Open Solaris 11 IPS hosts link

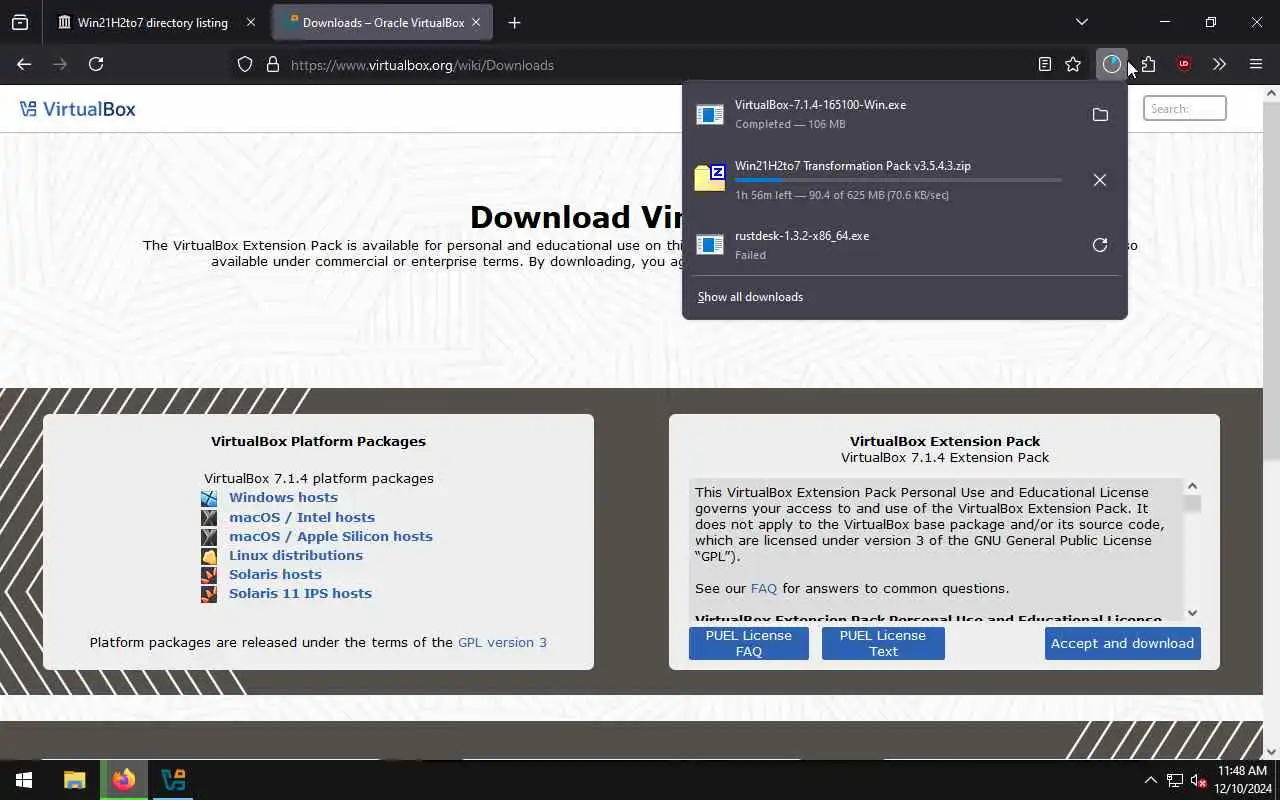(x=300, y=593)
